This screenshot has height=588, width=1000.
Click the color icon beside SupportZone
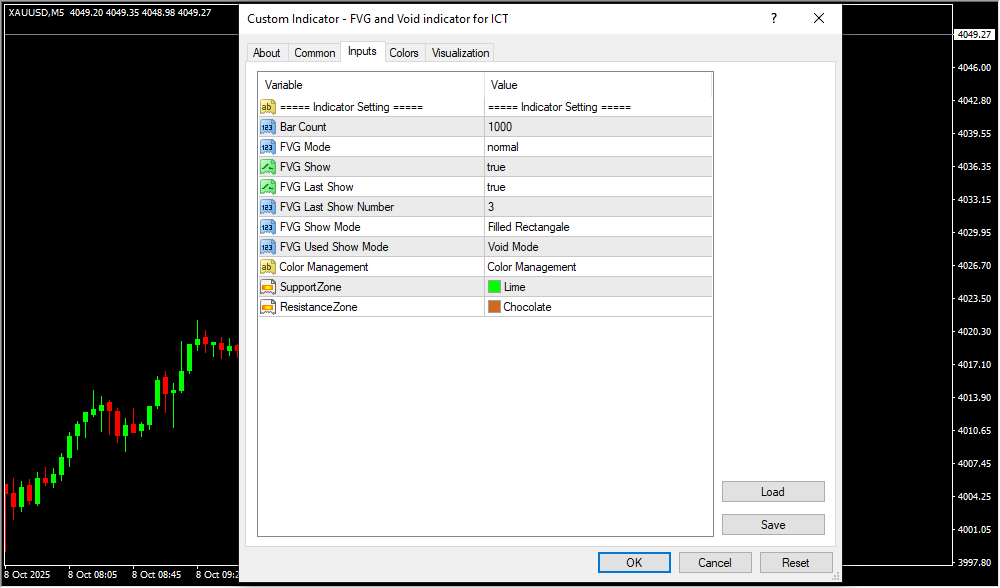point(267,287)
